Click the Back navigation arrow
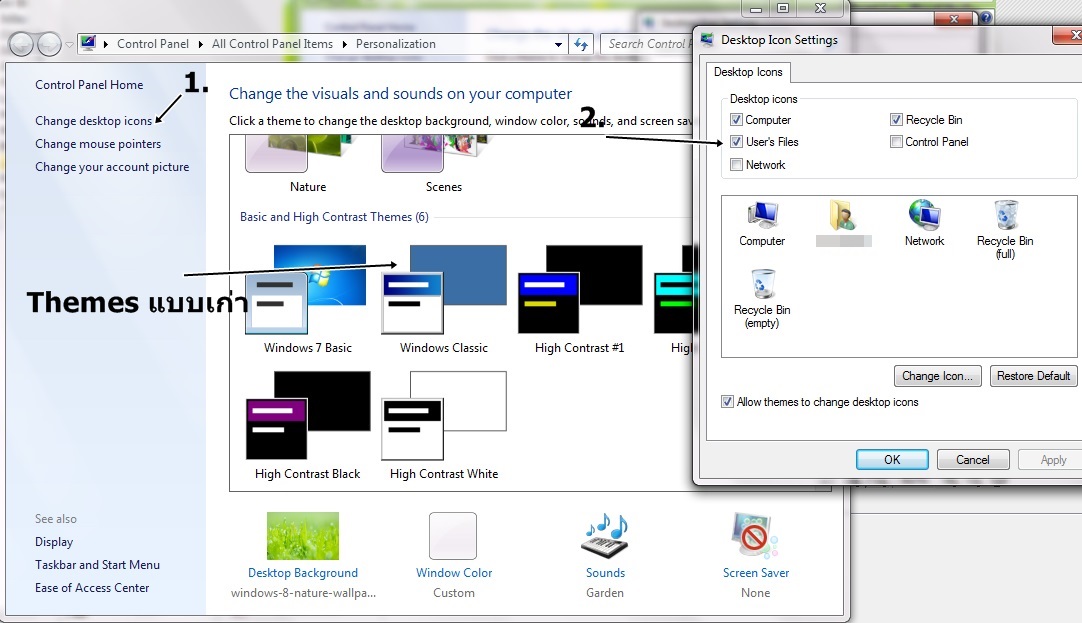The image size is (1082, 623). pyautogui.click(x=21, y=44)
